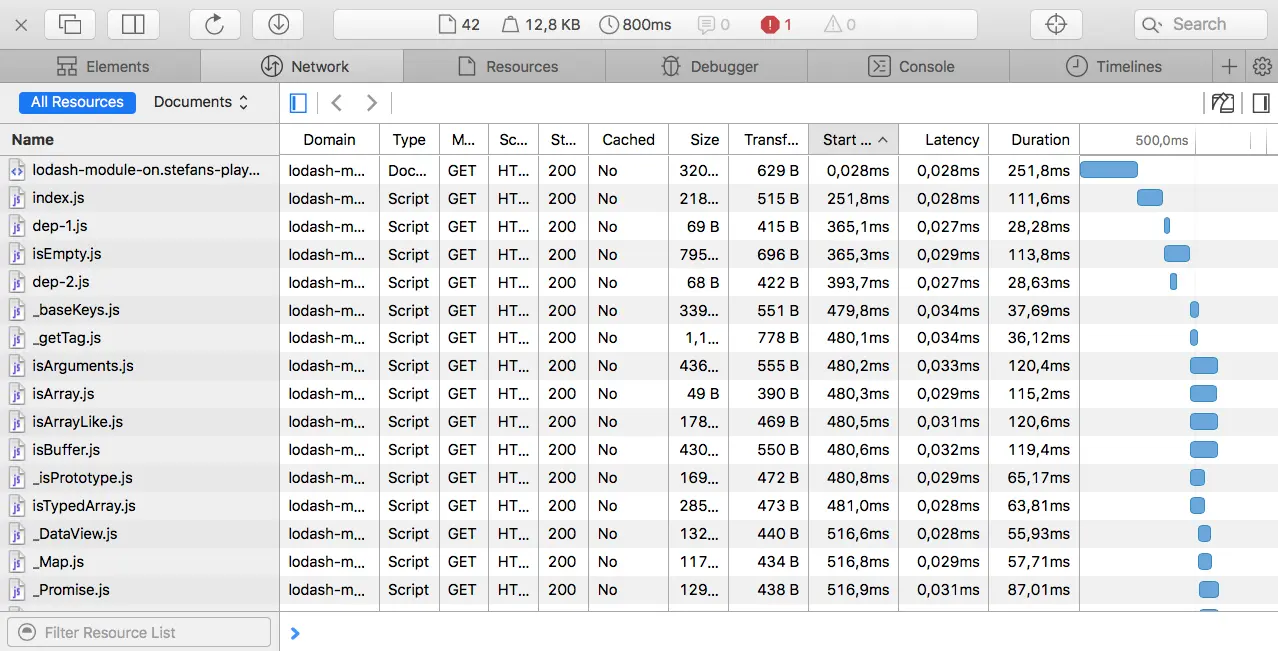Viewport: 1278px width, 651px height.
Task: Select isTypedArray.js in the resource list
Action: point(140,506)
